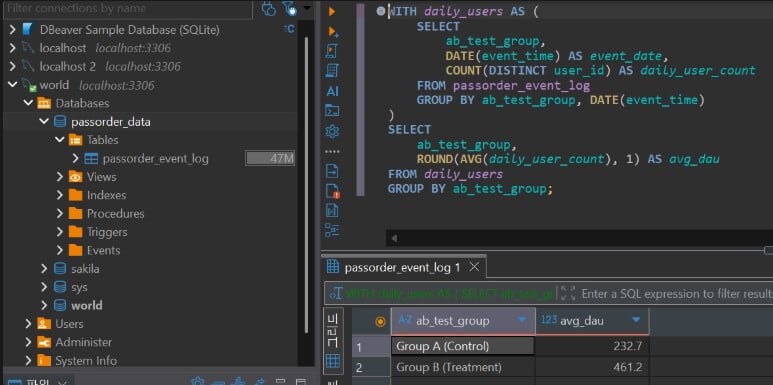Click the export file arrow icon
773x385 pixels.
(x=332, y=171)
